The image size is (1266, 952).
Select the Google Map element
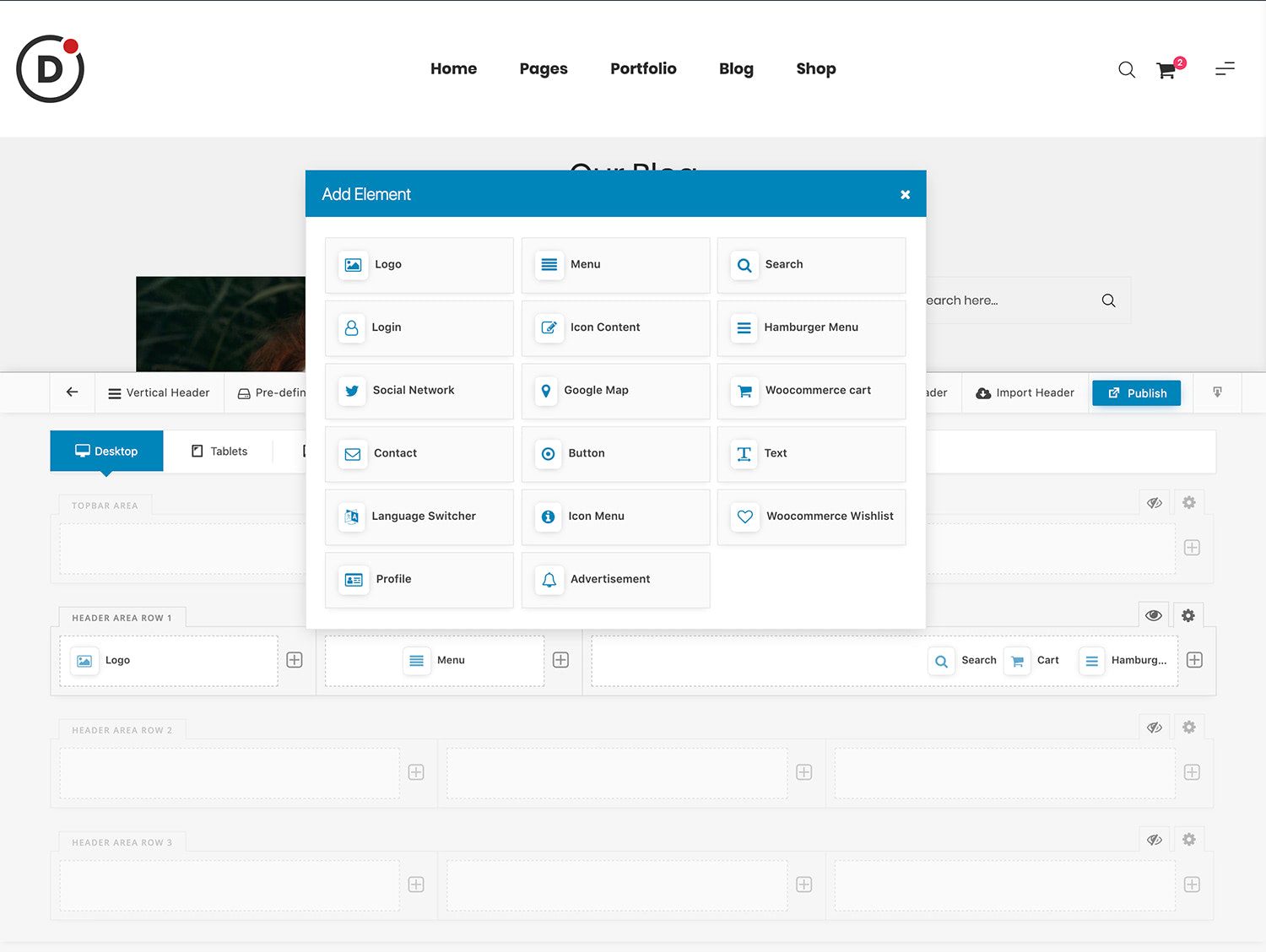click(x=614, y=391)
